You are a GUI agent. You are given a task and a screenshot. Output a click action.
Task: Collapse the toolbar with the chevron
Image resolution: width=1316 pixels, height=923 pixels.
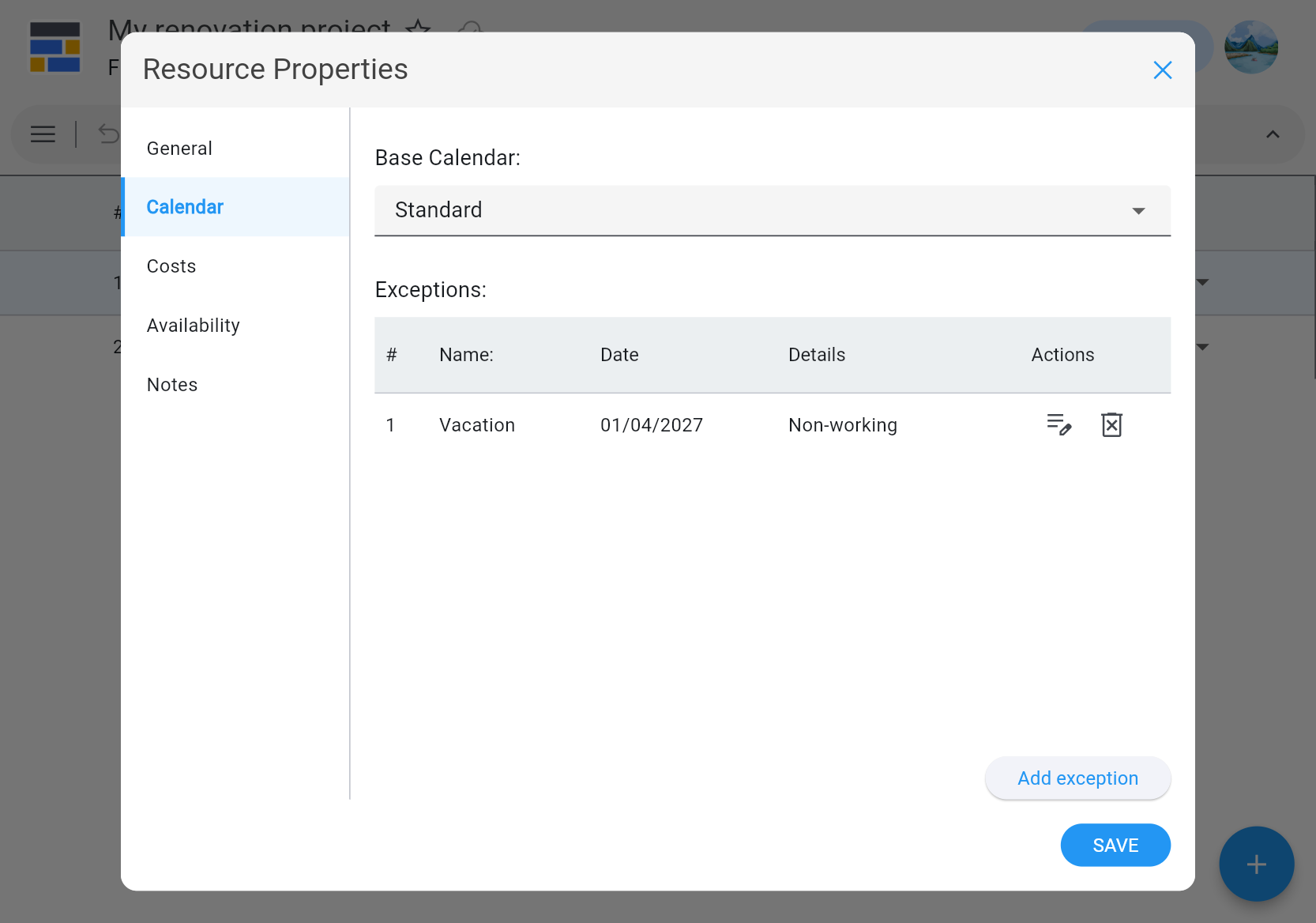pos(1273,134)
